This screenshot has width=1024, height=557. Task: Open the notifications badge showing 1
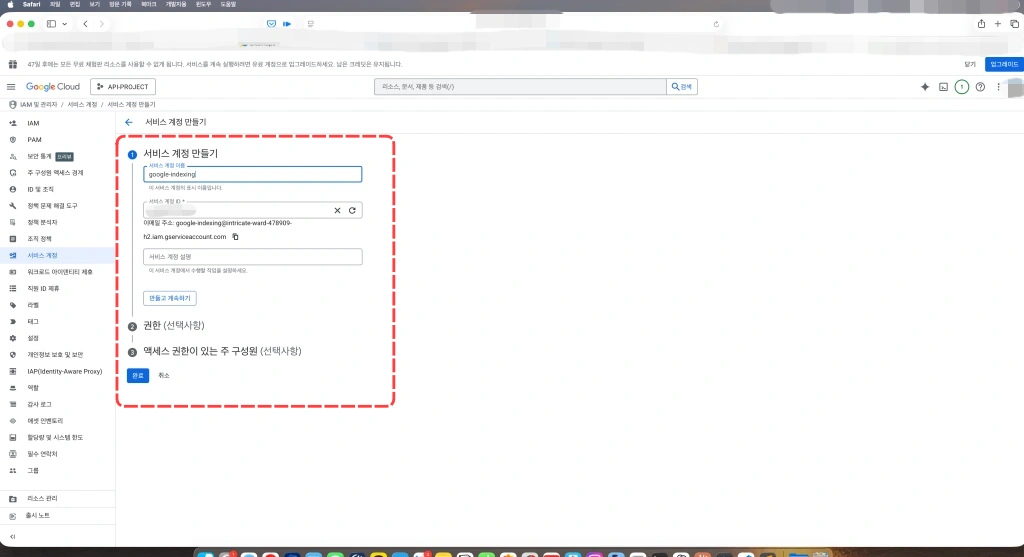coord(961,87)
